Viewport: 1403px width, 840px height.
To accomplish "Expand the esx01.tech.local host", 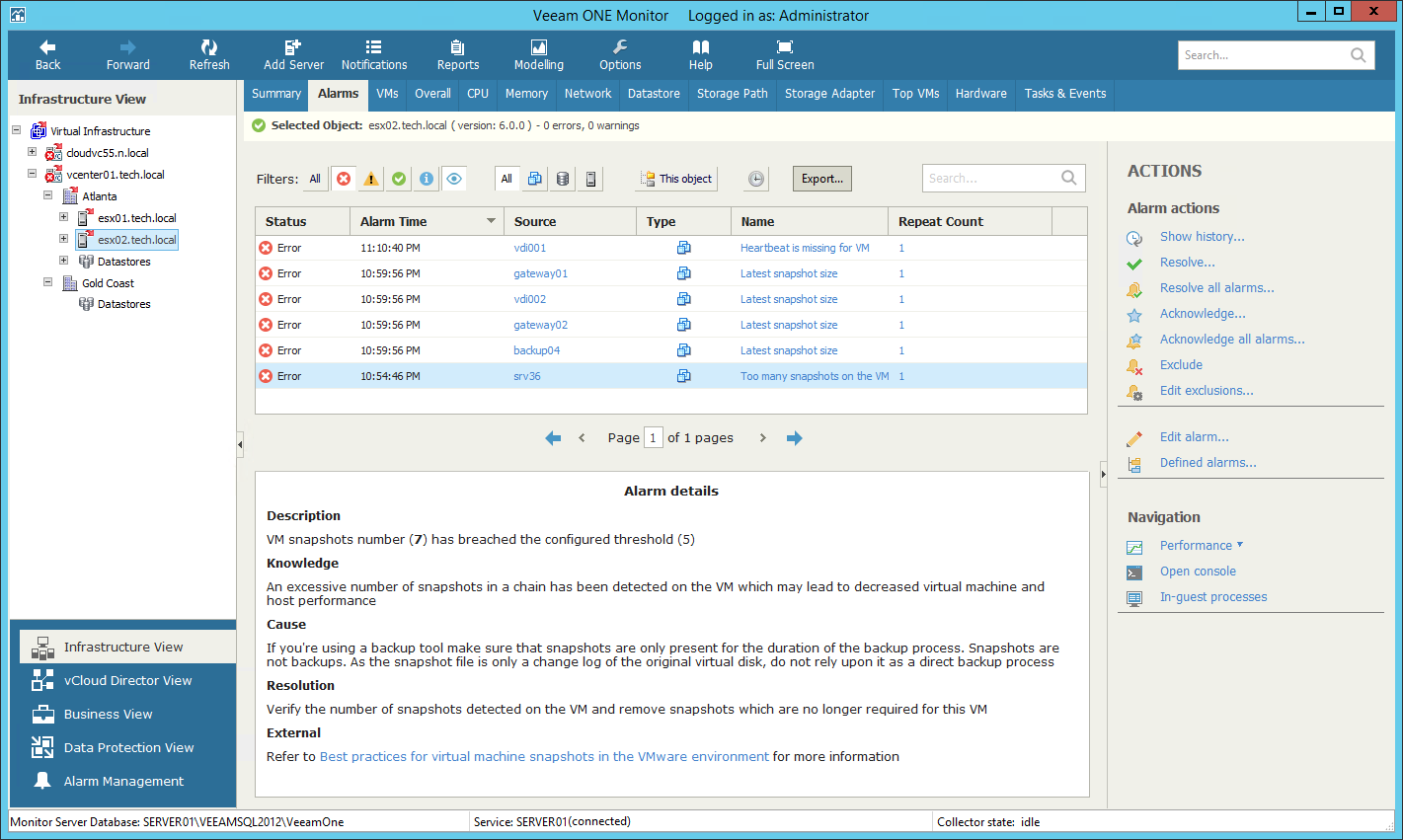I will 63,217.
